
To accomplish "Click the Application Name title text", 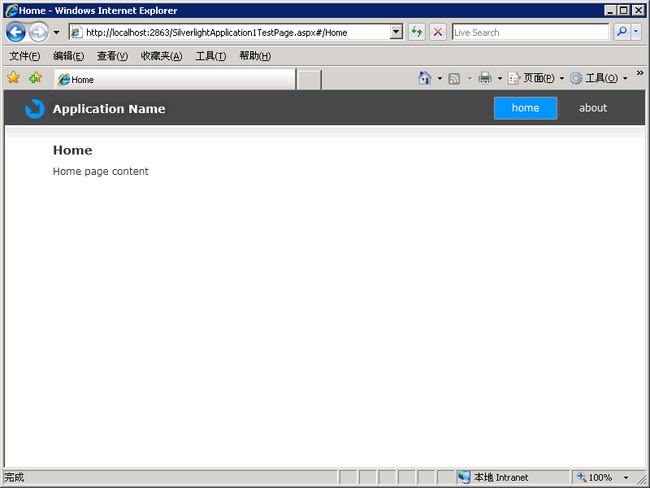I will (109, 109).
